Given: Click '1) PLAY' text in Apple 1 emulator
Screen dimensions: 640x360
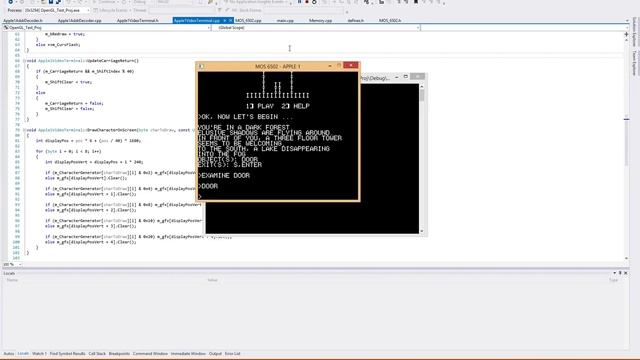Looking at the screenshot, I should 260,106.
